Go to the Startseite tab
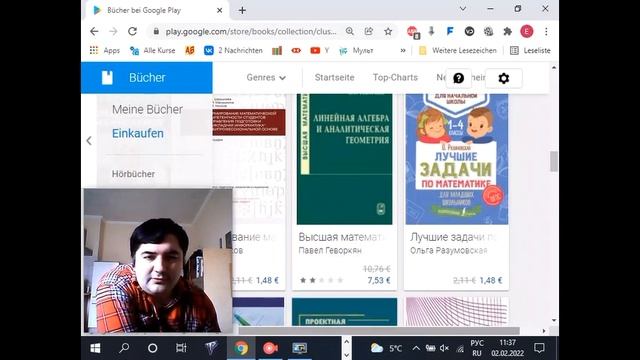This screenshot has width=640, height=360. pos(334,78)
